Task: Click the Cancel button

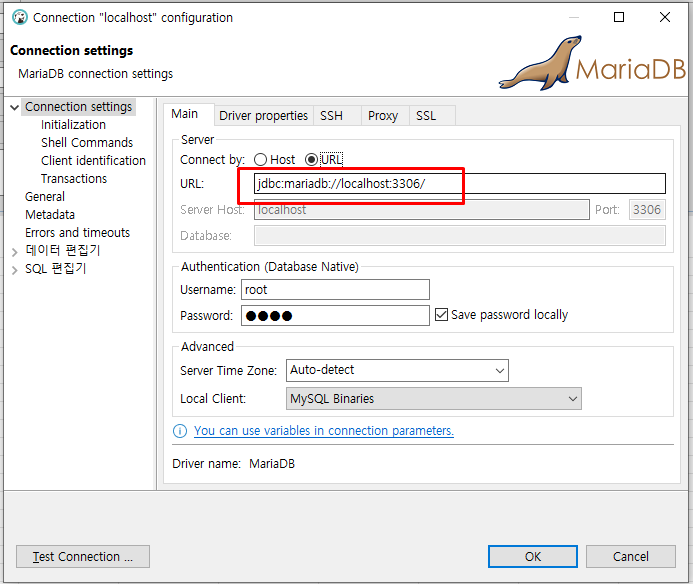Action: coord(631,557)
